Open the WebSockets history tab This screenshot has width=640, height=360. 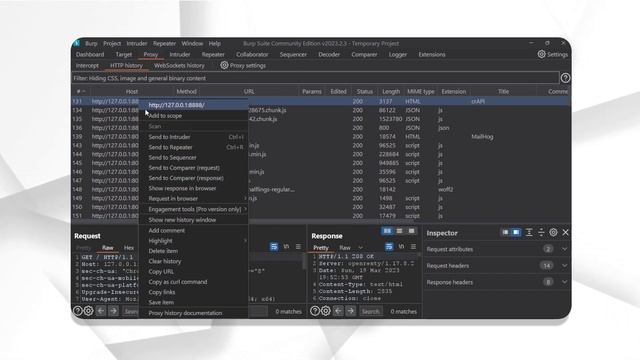179,65
